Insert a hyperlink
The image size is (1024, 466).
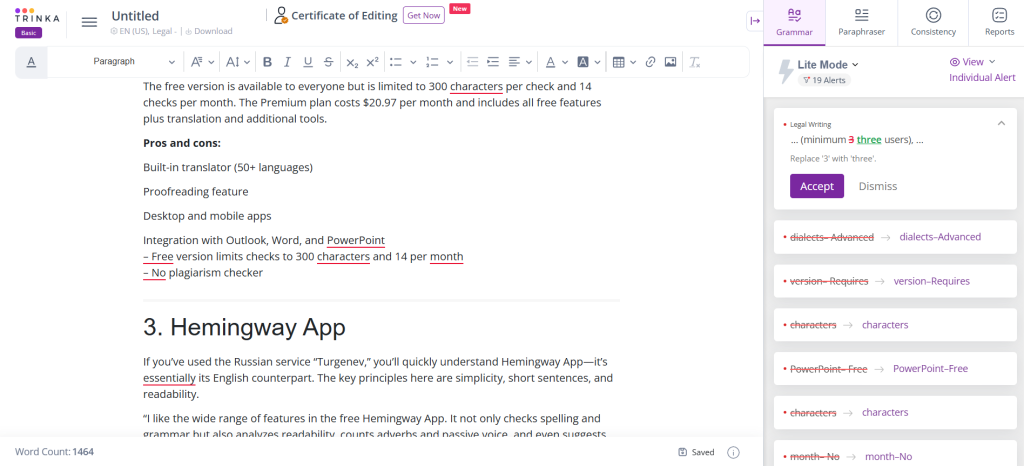[650, 62]
